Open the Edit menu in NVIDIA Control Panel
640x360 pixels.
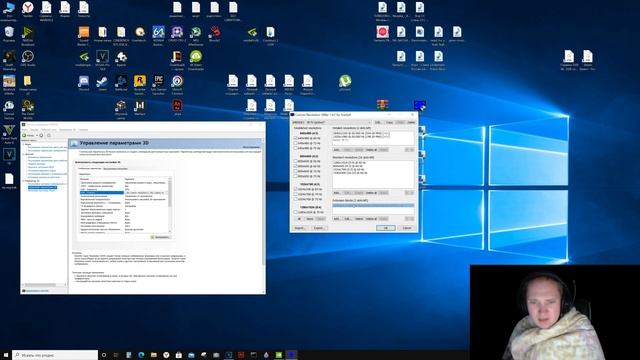[34, 130]
